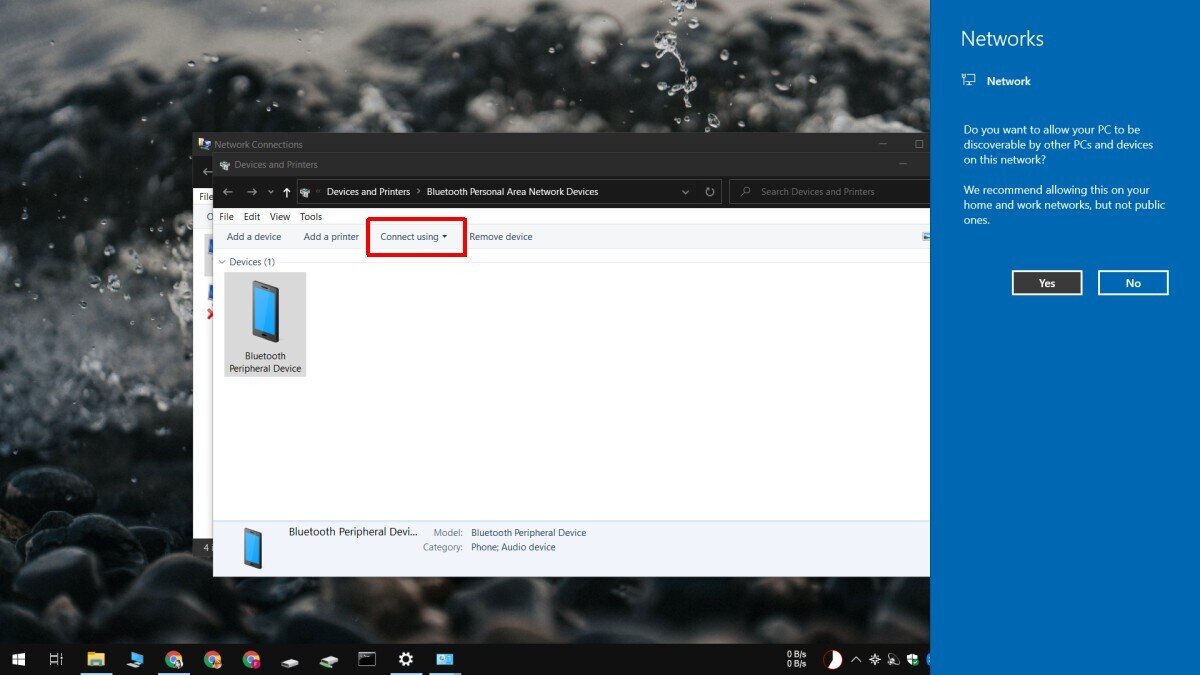1200x675 pixels.
Task: Open Settings from the taskbar
Action: pyautogui.click(x=405, y=659)
